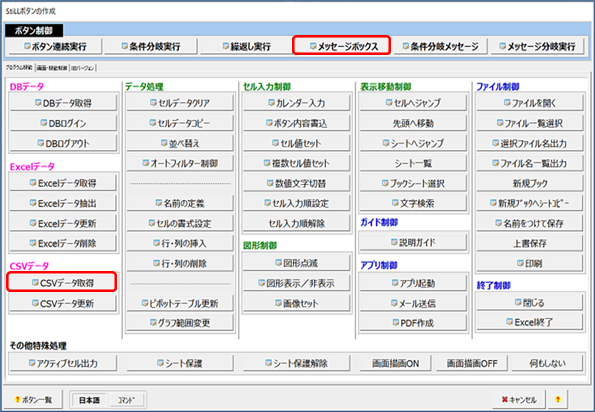Switch the display mode to 日本語
The image size is (595, 412).
pos(89,400)
